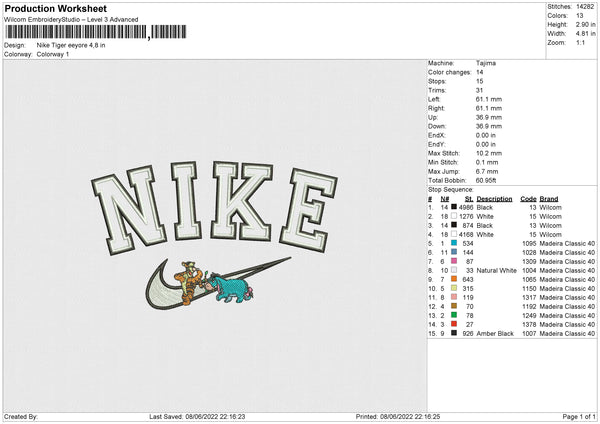Click the 'Brand' column header
Viewport: 600px width, 424px height.
coord(549,199)
